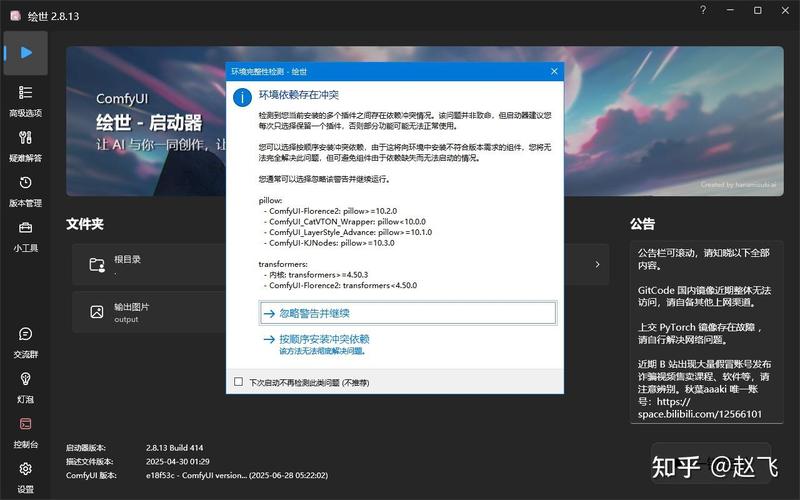
Task: Click launcher version 2.8.13 Build 414
Action: (174, 447)
